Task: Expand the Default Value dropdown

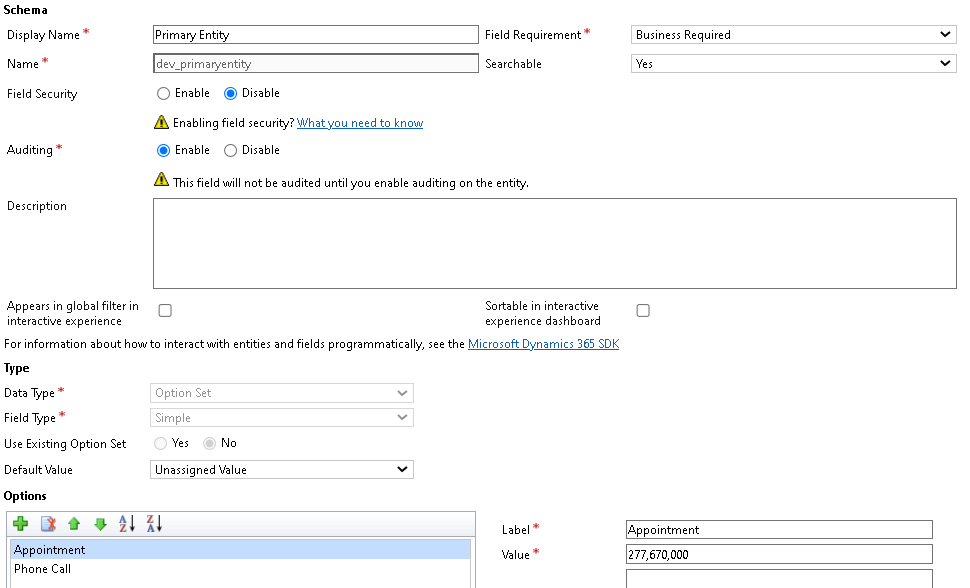Action: (281, 470)
